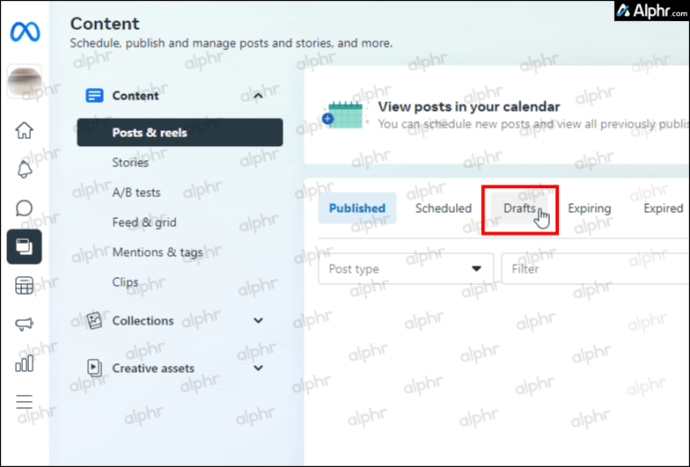Click the Filter input field
Screen dimensions: 690x467
click(x=595, y=268)
